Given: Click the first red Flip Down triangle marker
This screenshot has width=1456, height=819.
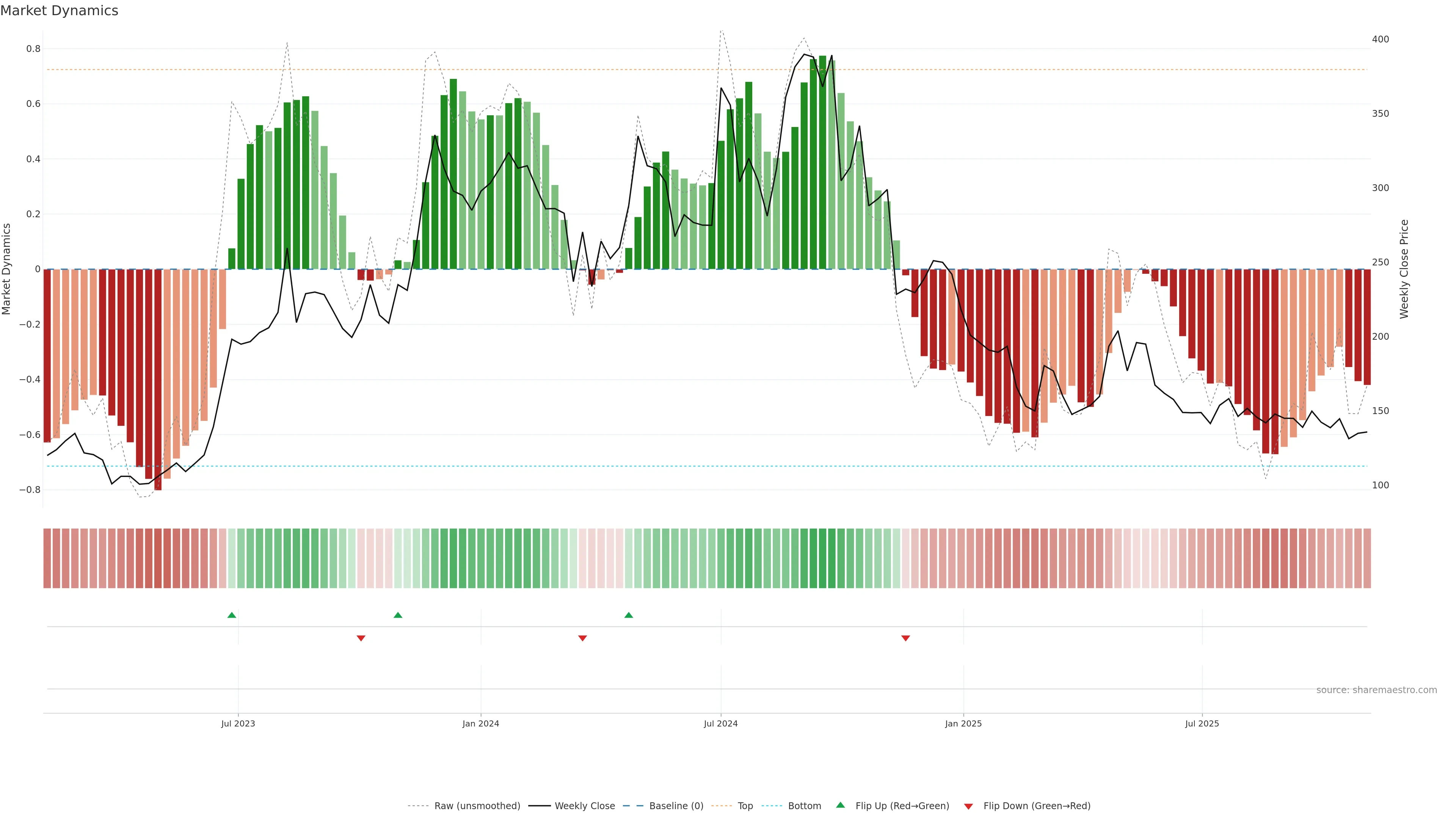Looking at the screenshot, I should click(x=361, y=638).
